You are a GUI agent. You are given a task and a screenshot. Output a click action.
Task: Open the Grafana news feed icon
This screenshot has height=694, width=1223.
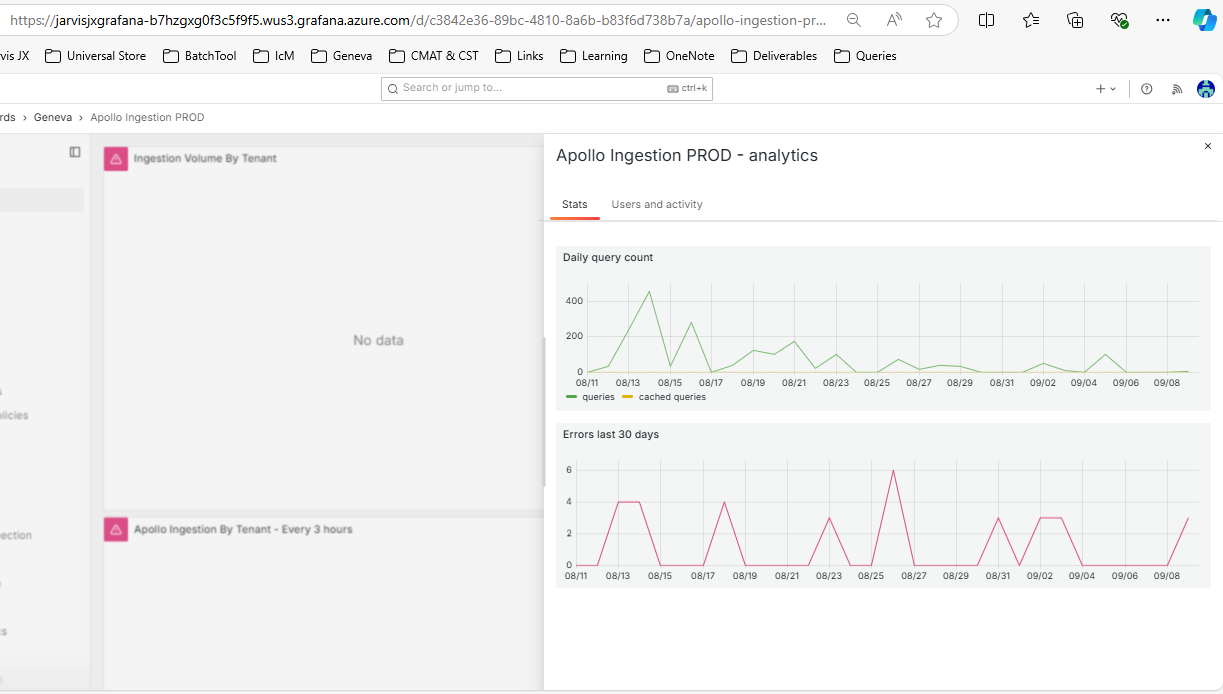point(1177,89)
